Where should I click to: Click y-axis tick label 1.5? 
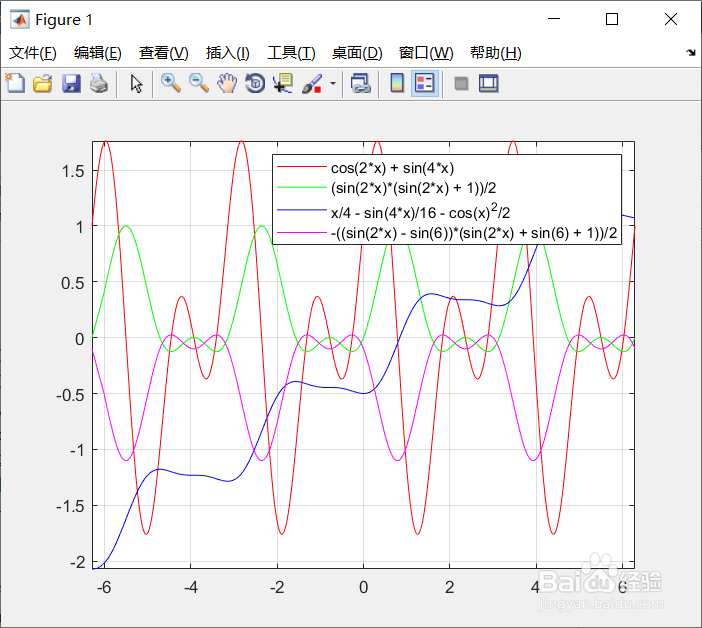(73, 171)
